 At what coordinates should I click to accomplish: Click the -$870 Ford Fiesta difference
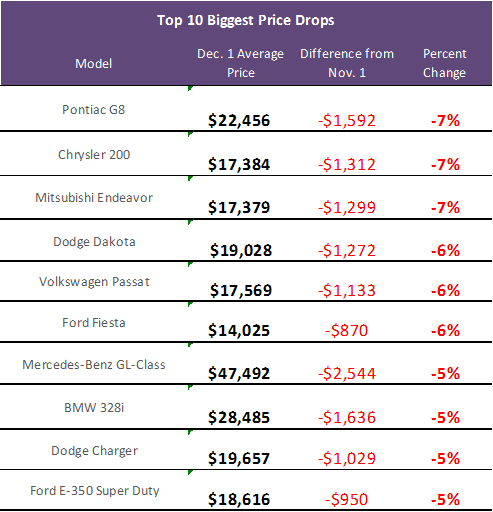347,330
